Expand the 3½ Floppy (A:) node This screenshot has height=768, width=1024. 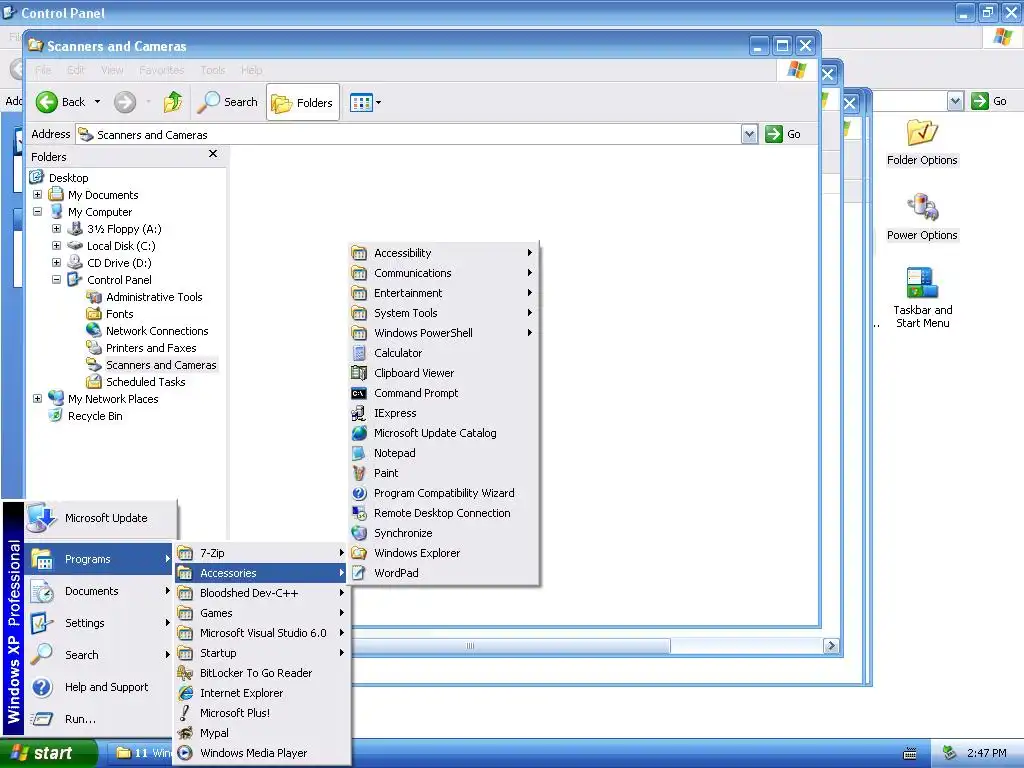[x=56, y=229]
